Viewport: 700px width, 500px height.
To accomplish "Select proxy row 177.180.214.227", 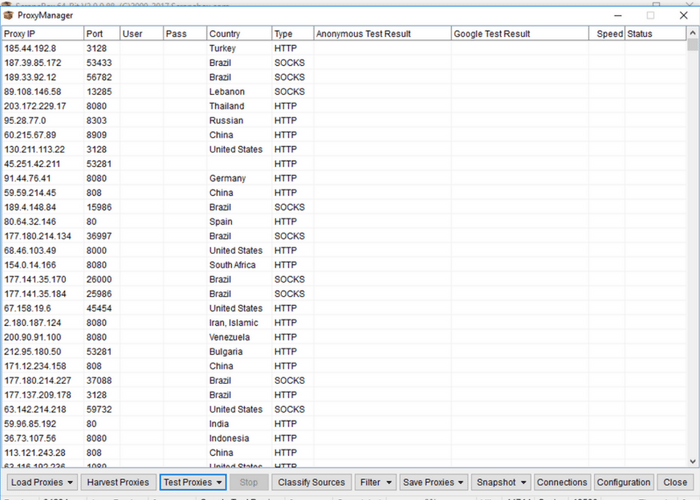I will 344,380.
